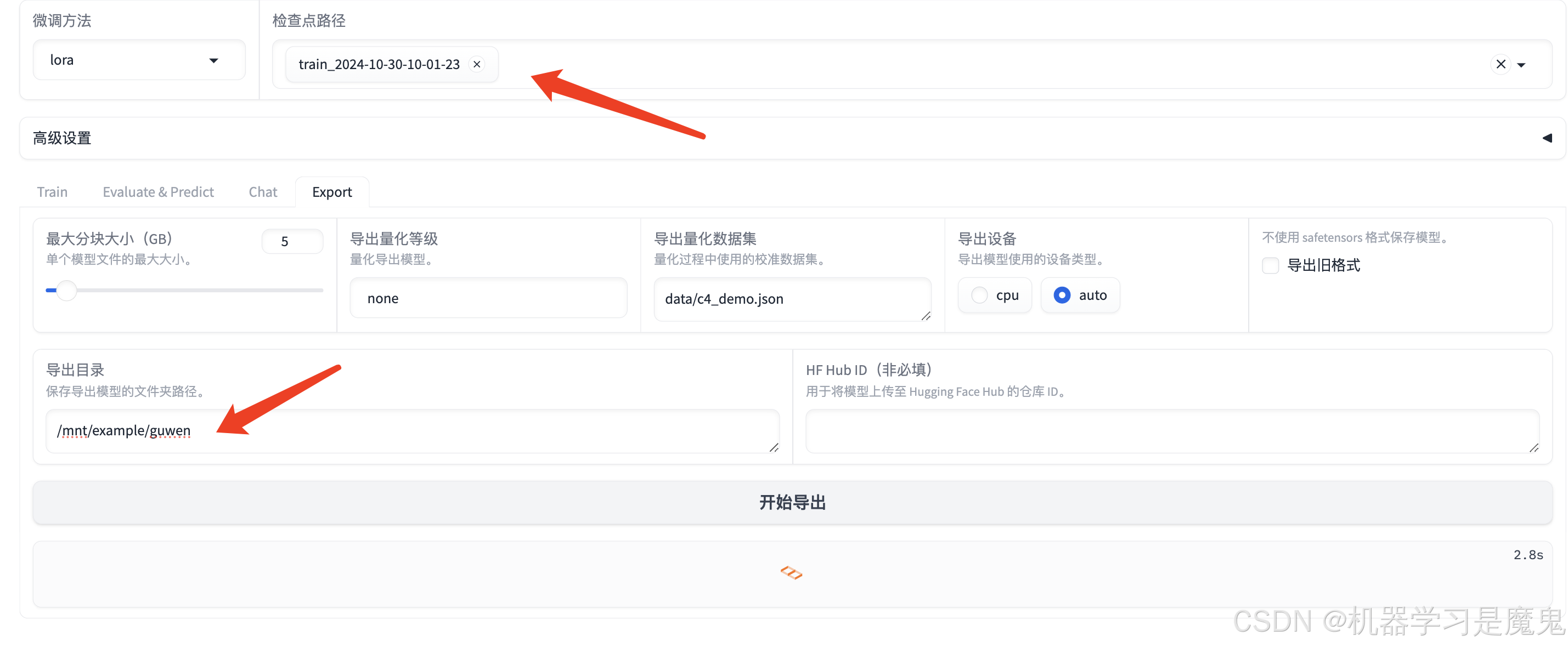Viewport: 1568px width, 648px height.
Task: Open the lora fine-tuning method dropdown
Action: click(x=139, y=60)
